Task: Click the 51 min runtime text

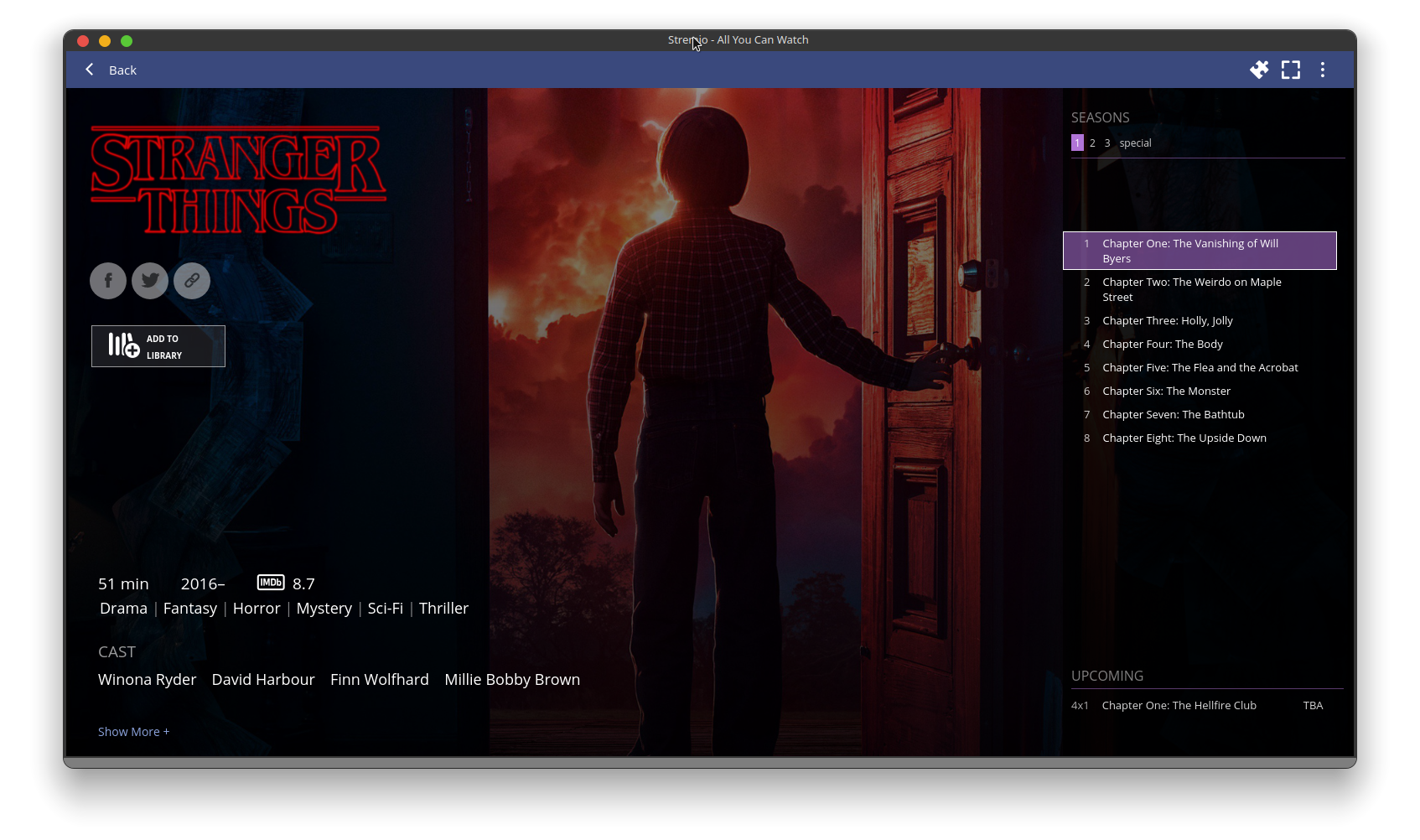Action: (123, 583)
